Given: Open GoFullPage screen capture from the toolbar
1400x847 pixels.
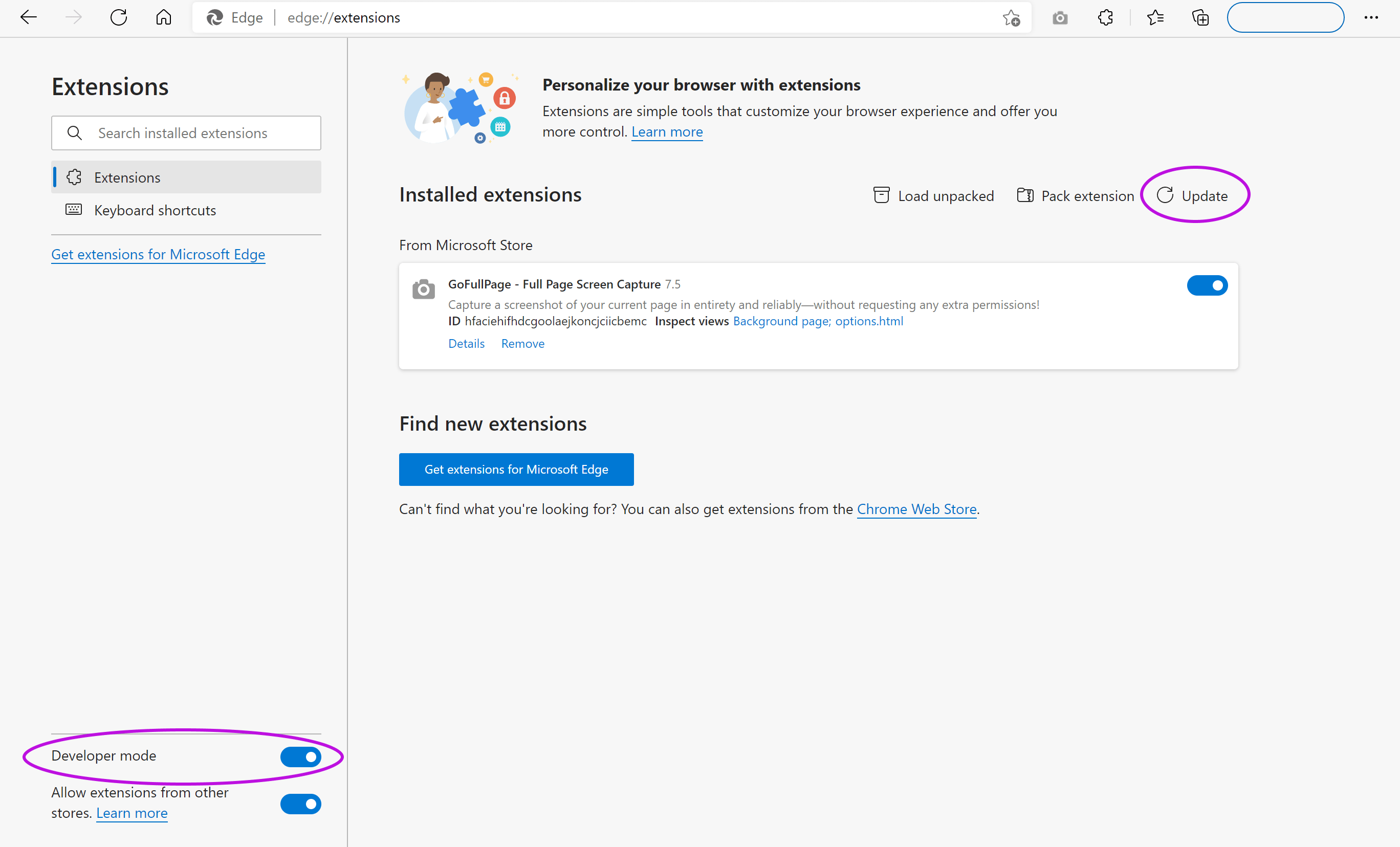Looking at the screenshot, I should click(x=1059, y=17).
